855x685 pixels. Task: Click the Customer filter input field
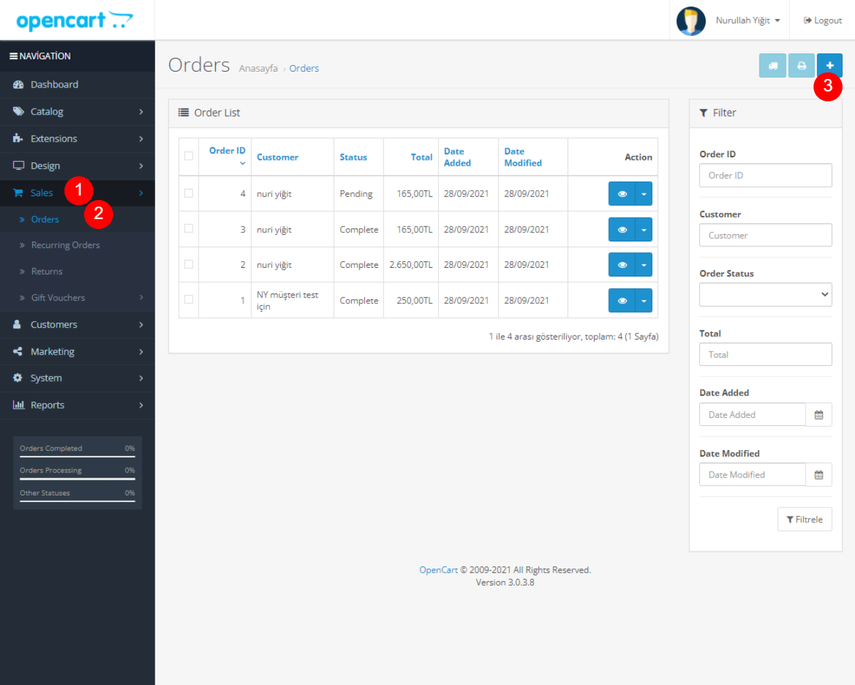765,235
